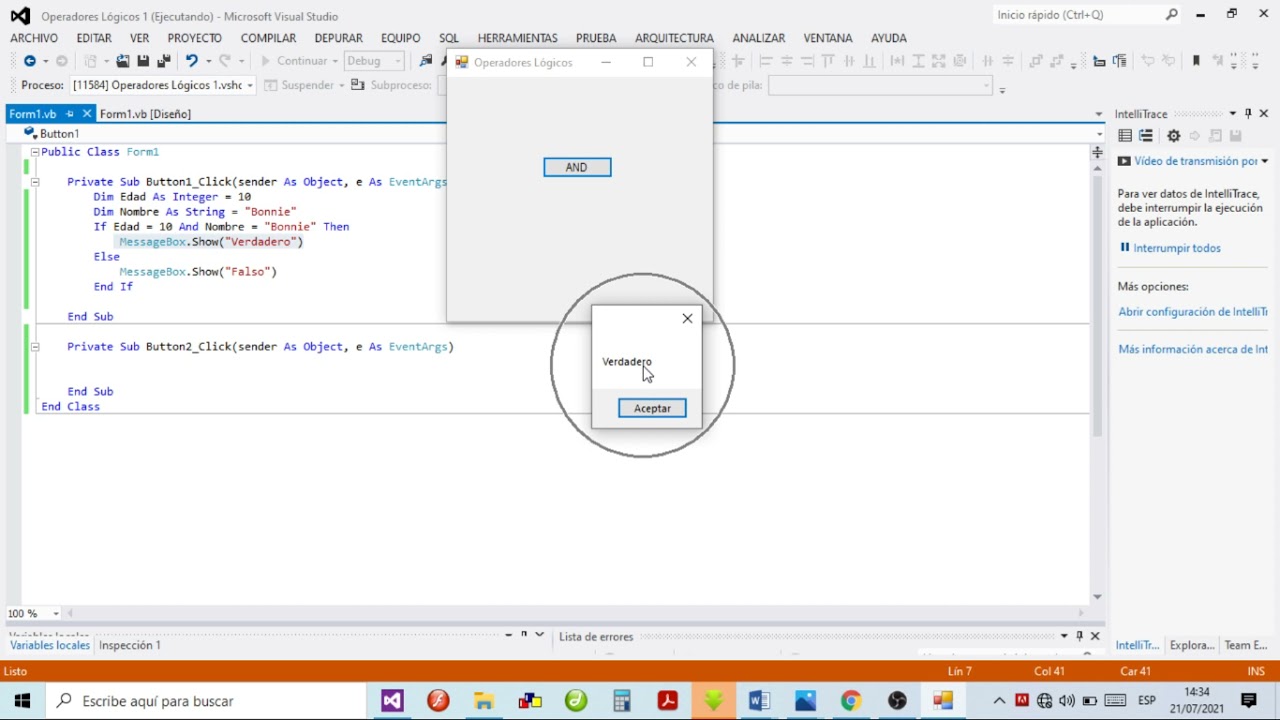This screenshot has height=720, width=1280.
Task: Pin the IntelliTrace panel with pushpin
Action: [x=1248, y=114]
